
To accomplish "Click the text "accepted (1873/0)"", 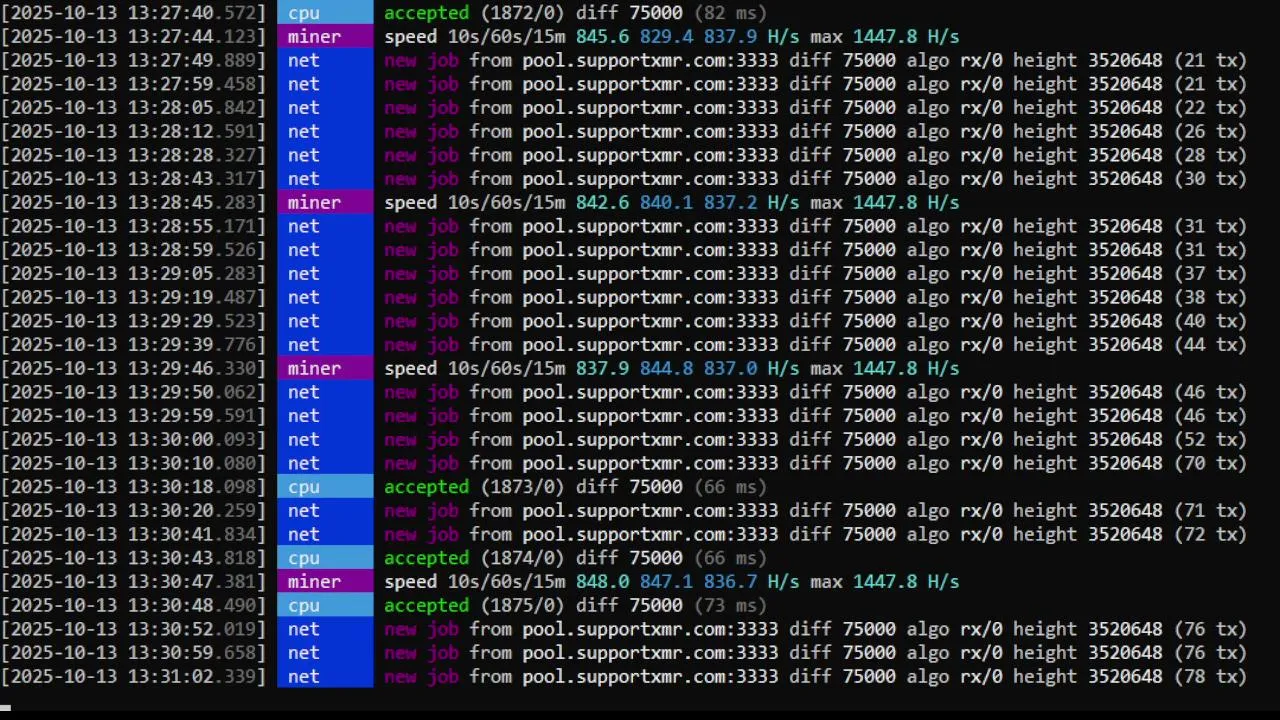I will point(475,487).
